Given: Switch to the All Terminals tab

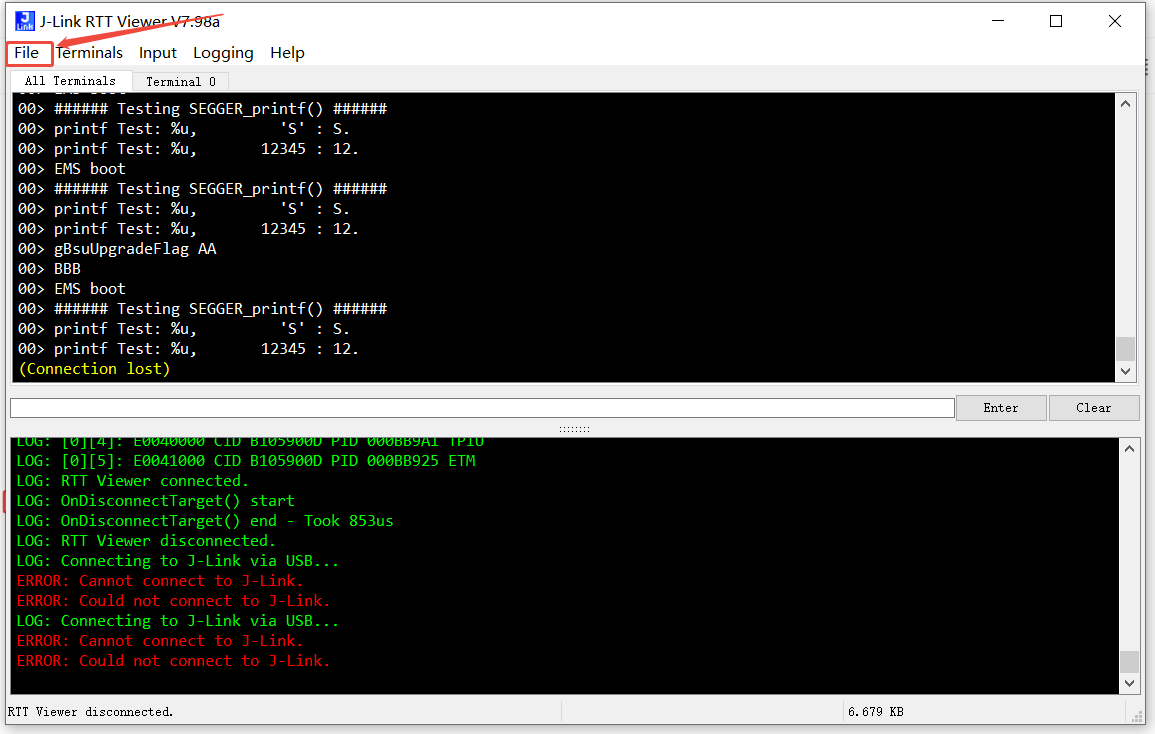Looking at the screenshot, I should coord(71,81).
